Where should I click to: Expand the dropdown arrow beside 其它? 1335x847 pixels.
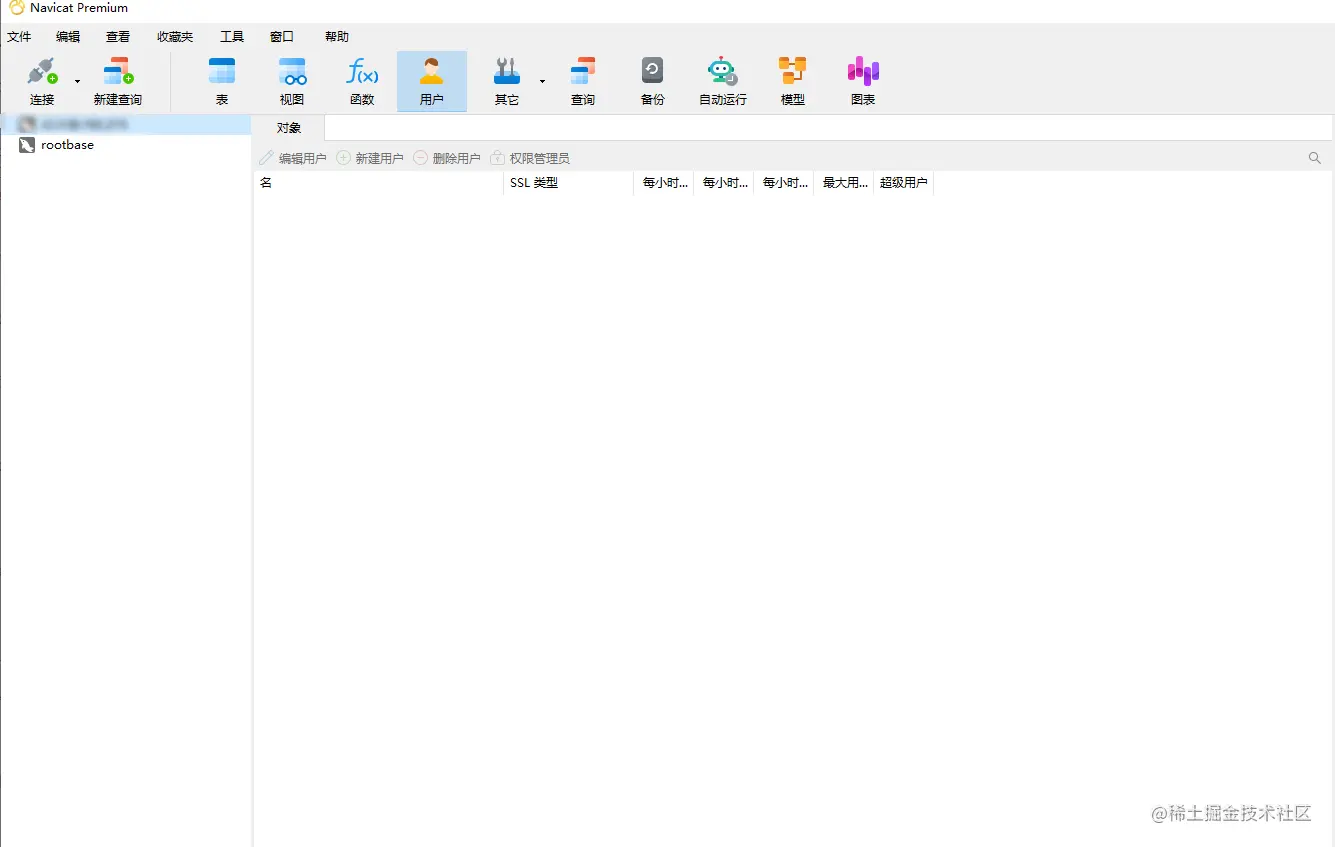pyautogui.click(x=542, y=81)
